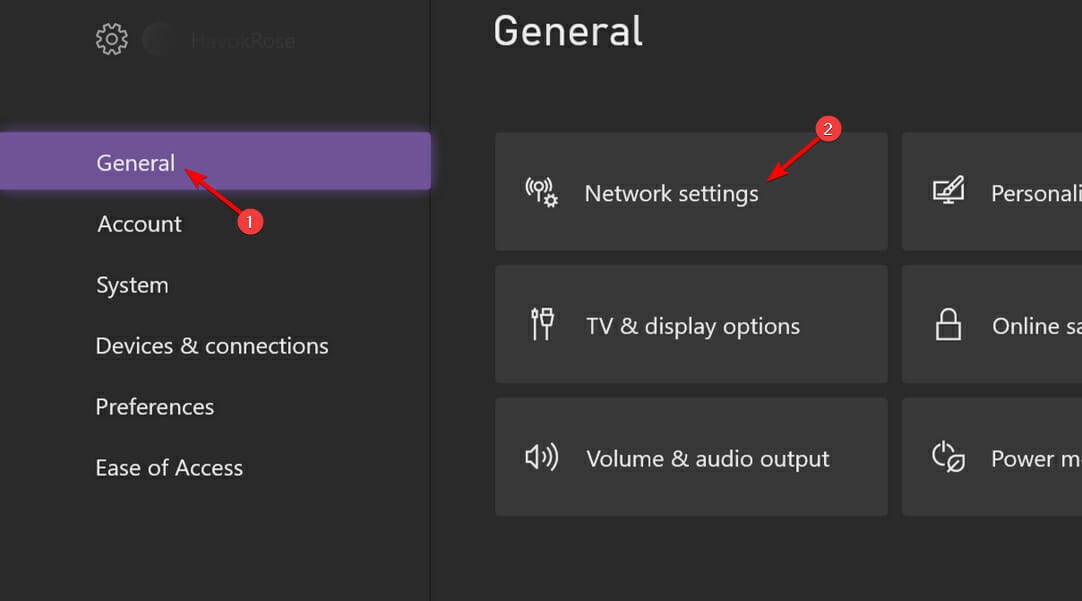Click the personalization monitor-pen icon
1082x601 pixels.
click(x=949, y=190)
